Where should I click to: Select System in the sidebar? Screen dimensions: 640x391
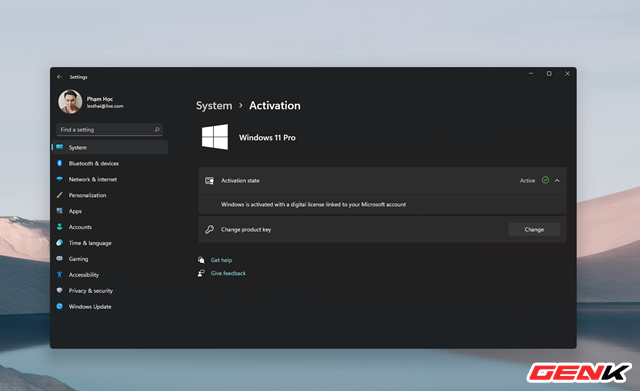[110, 147]
